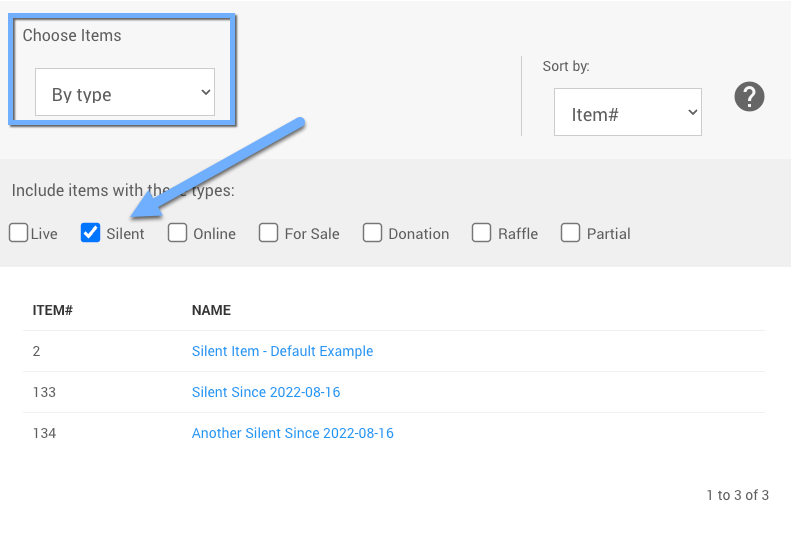Open the 'Silent Since 2022-08-16' item link
Screen dimensions: 791x536
266,392
